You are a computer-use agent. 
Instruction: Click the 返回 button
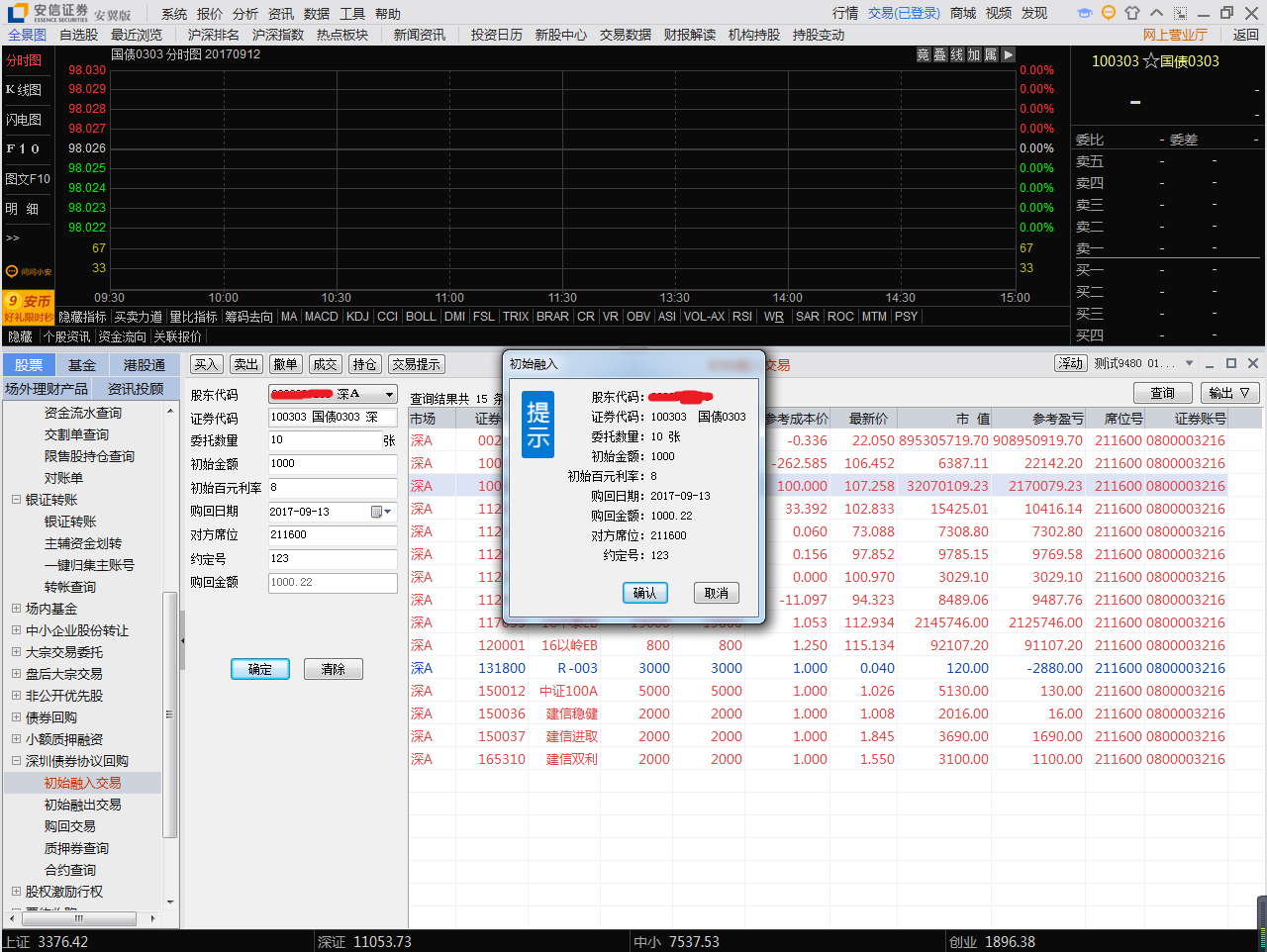pyautogui.click(x=1245, y=35)
